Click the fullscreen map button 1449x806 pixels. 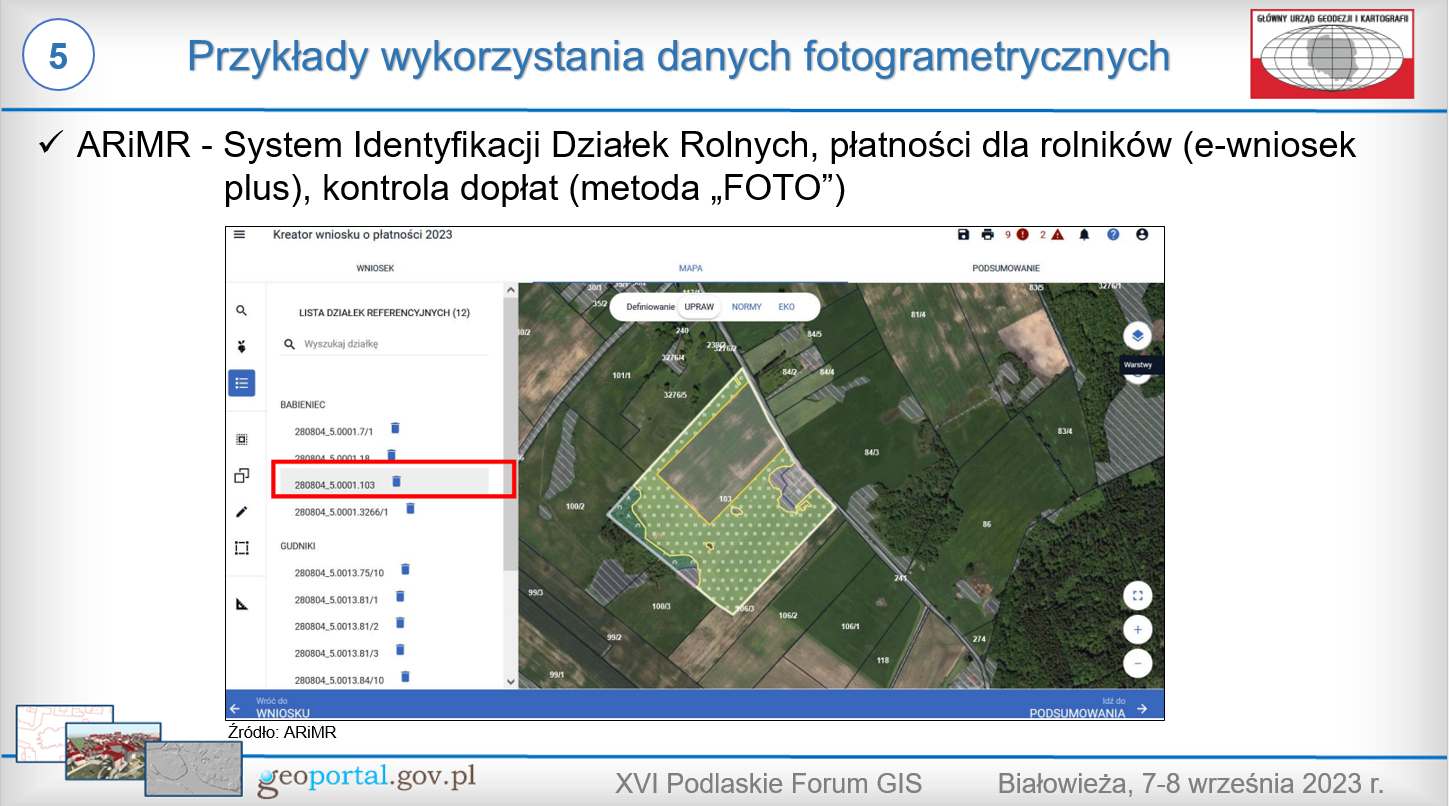point(1137,596)
